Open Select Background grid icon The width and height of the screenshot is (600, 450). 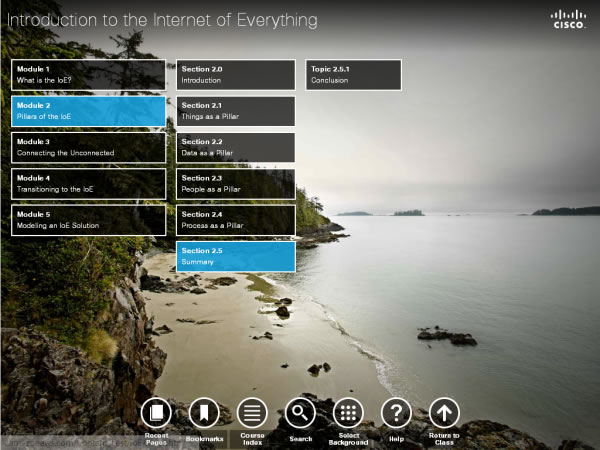348,412
